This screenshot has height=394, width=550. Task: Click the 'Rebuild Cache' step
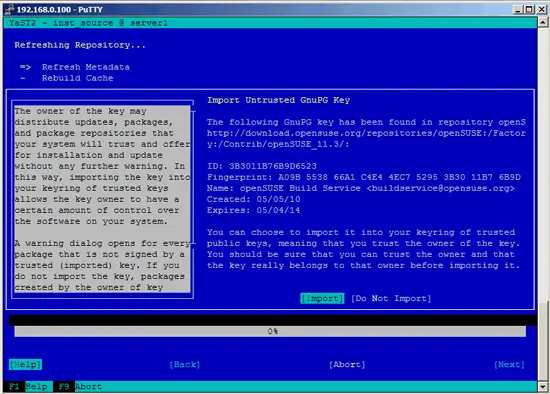[x=78, y=78]
